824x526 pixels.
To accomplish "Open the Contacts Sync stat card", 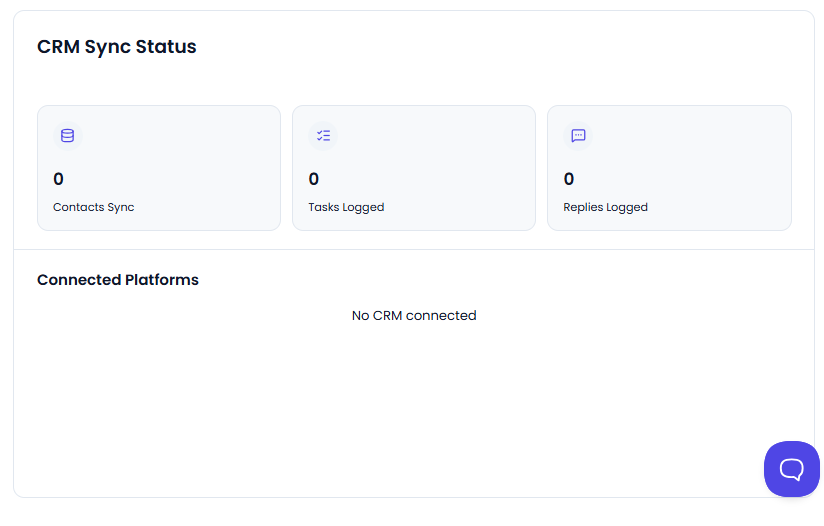I will point(159,168).
